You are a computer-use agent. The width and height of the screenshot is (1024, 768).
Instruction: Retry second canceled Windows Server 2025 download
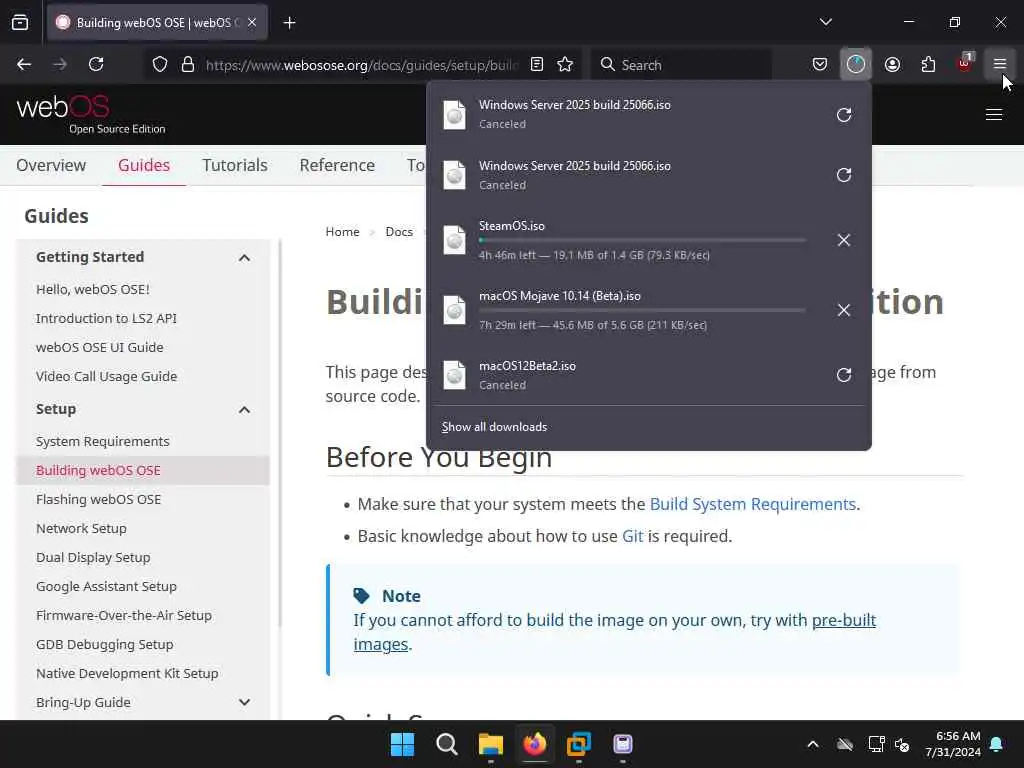tap(844, 175)
